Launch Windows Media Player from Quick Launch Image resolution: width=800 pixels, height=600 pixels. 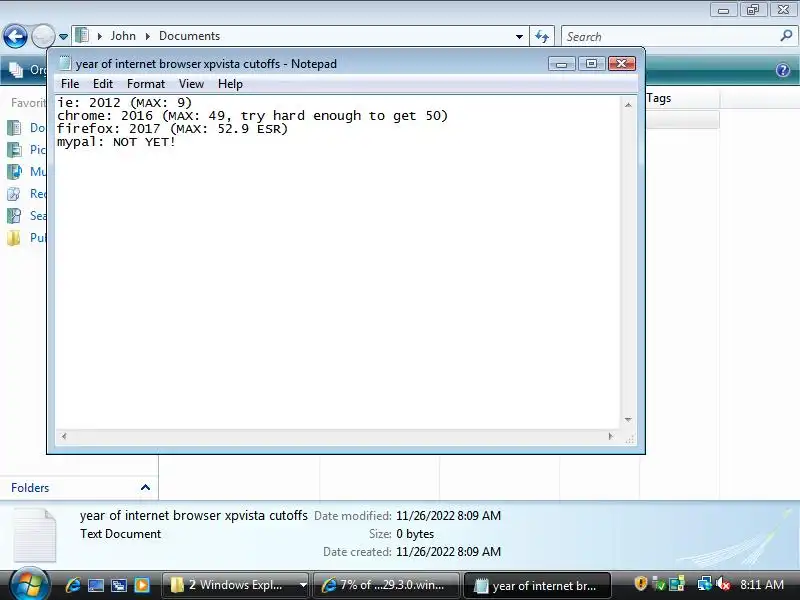[142, 585]
